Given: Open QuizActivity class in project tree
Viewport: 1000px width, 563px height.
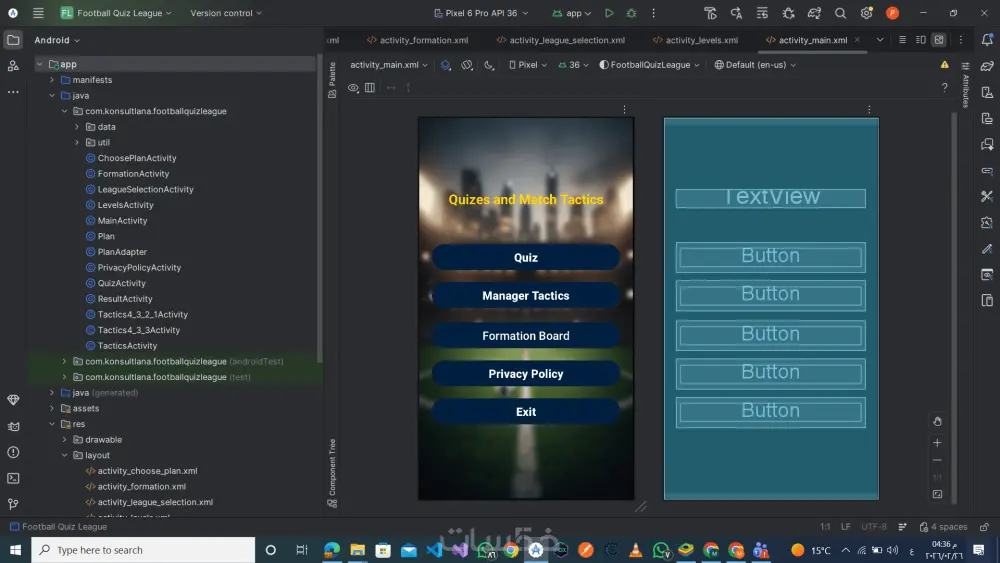Looking at the screenshot, I should [121, 283].
